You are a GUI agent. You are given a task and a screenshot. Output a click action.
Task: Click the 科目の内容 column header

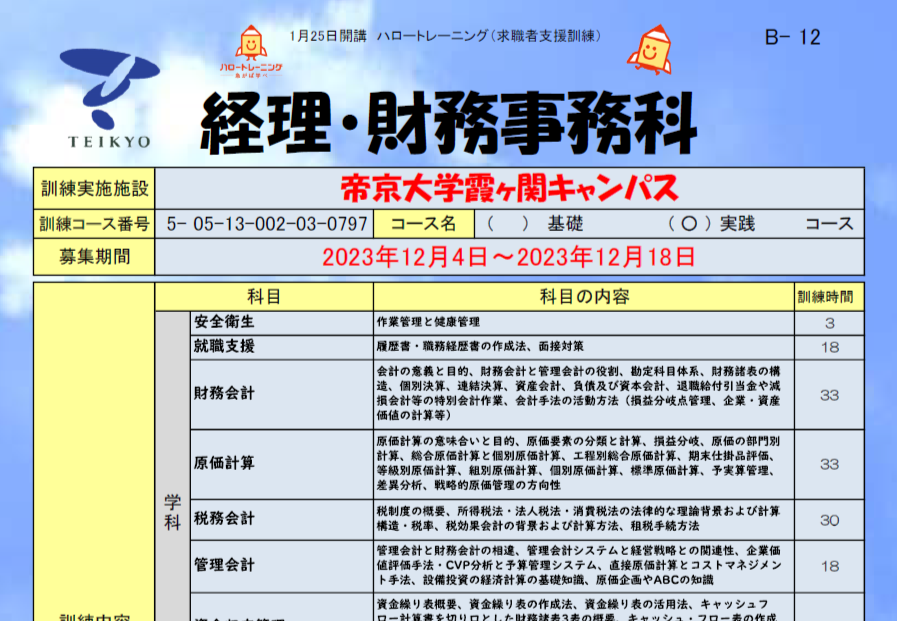click(584, 297)
